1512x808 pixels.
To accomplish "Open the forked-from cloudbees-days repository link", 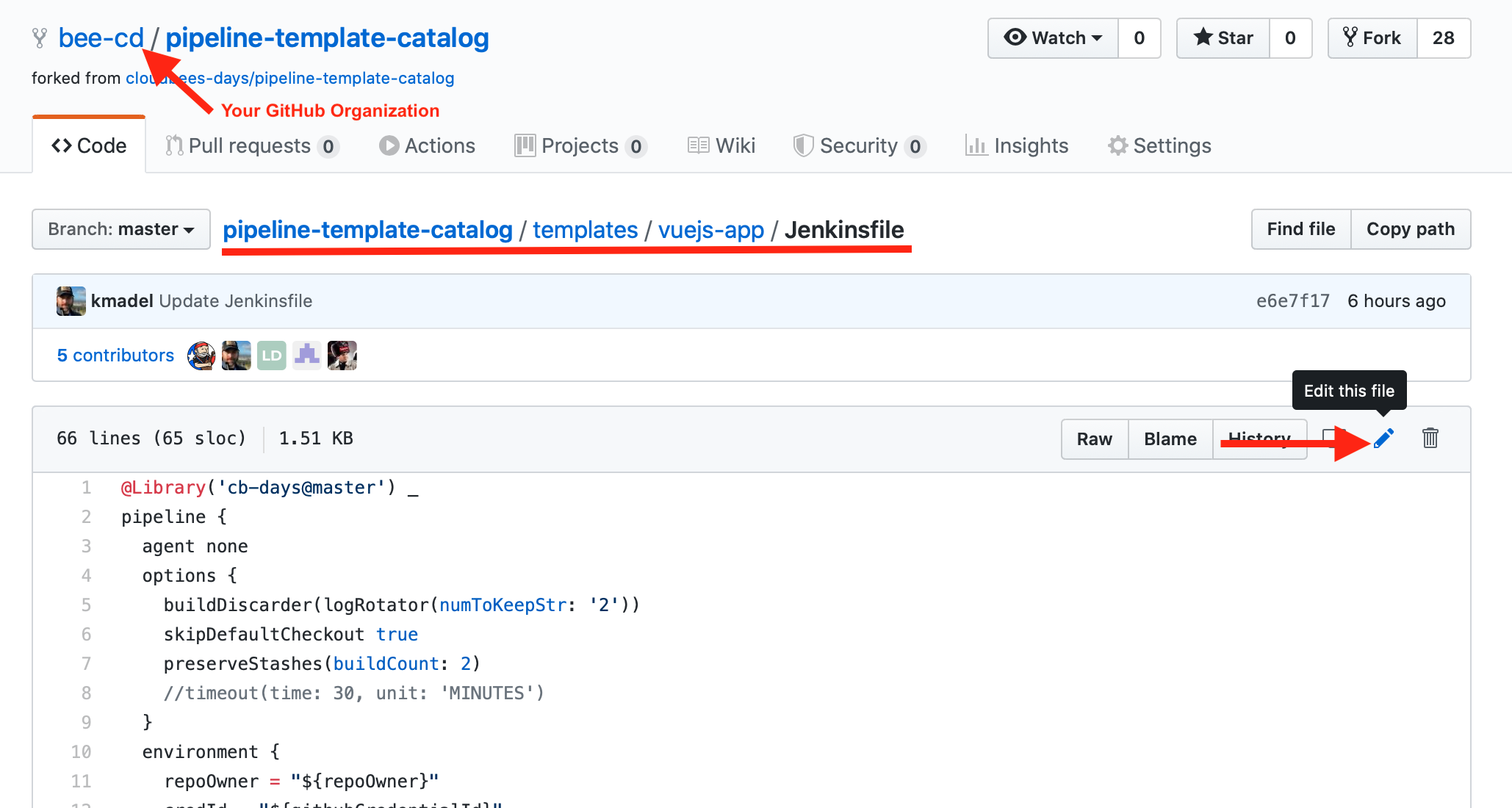I will pyautogui.click(x=290, y=78).
